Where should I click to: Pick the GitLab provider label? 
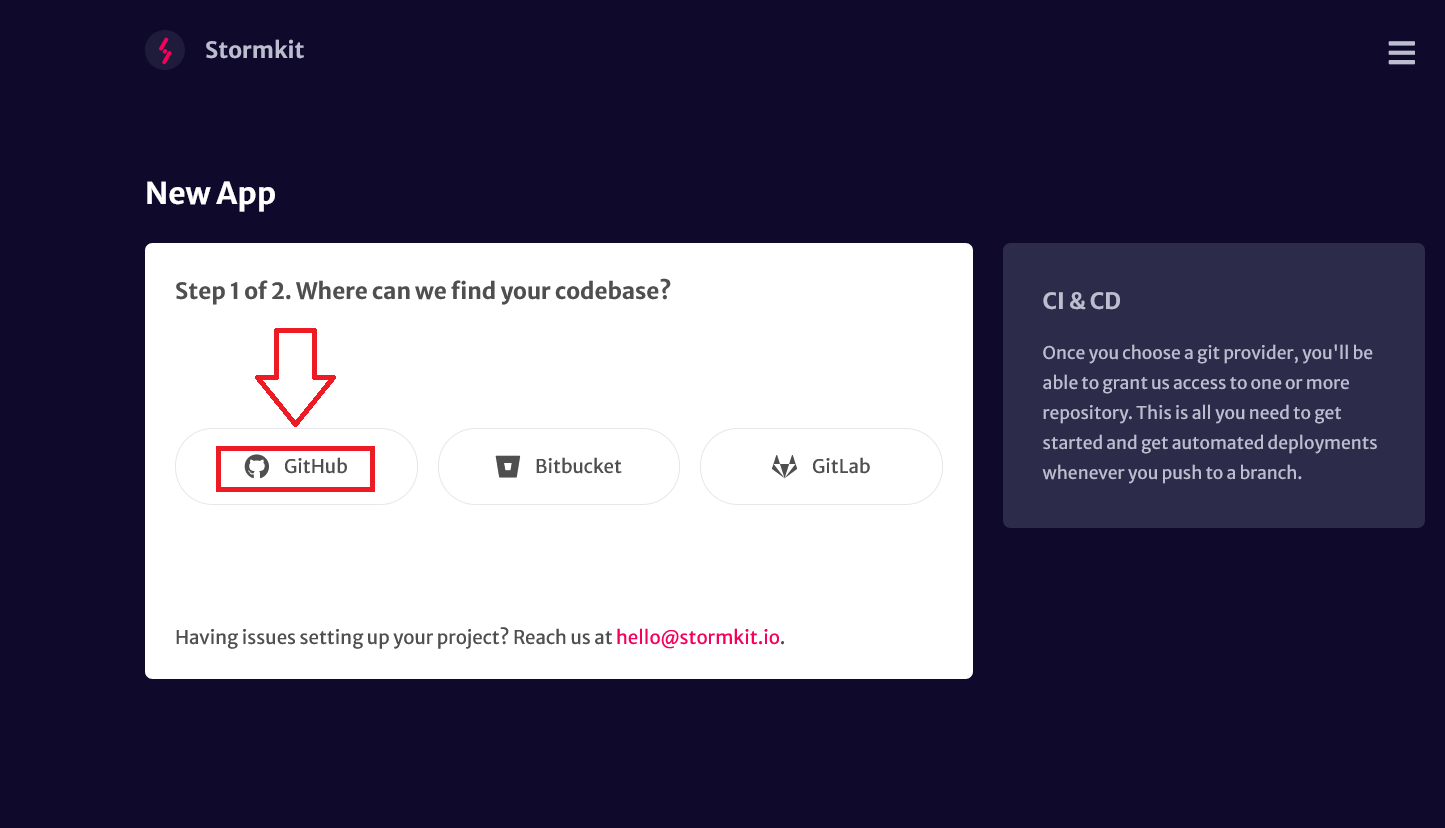pyautogui.click(x=841, y=466)
